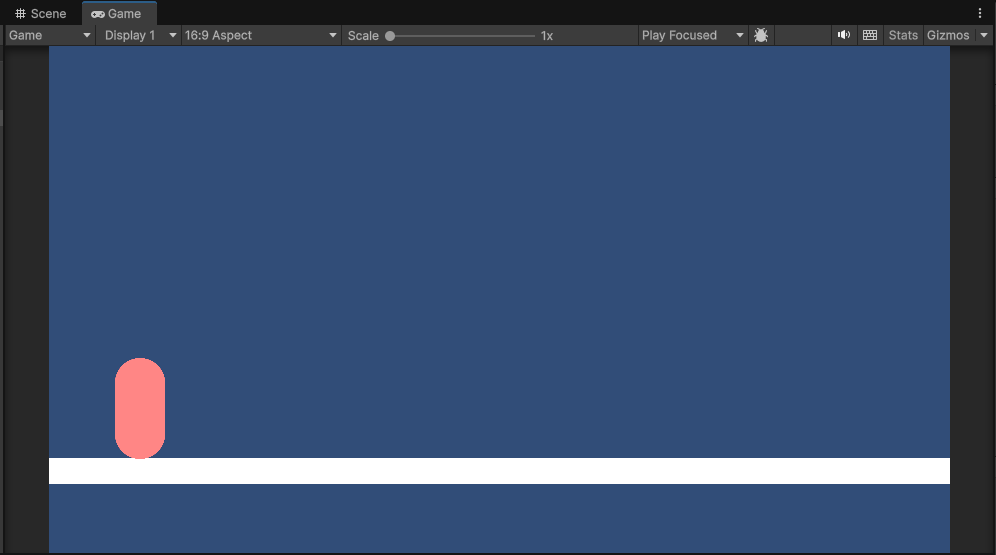Mute audio with the speaker icon

[x=844, y=35]
